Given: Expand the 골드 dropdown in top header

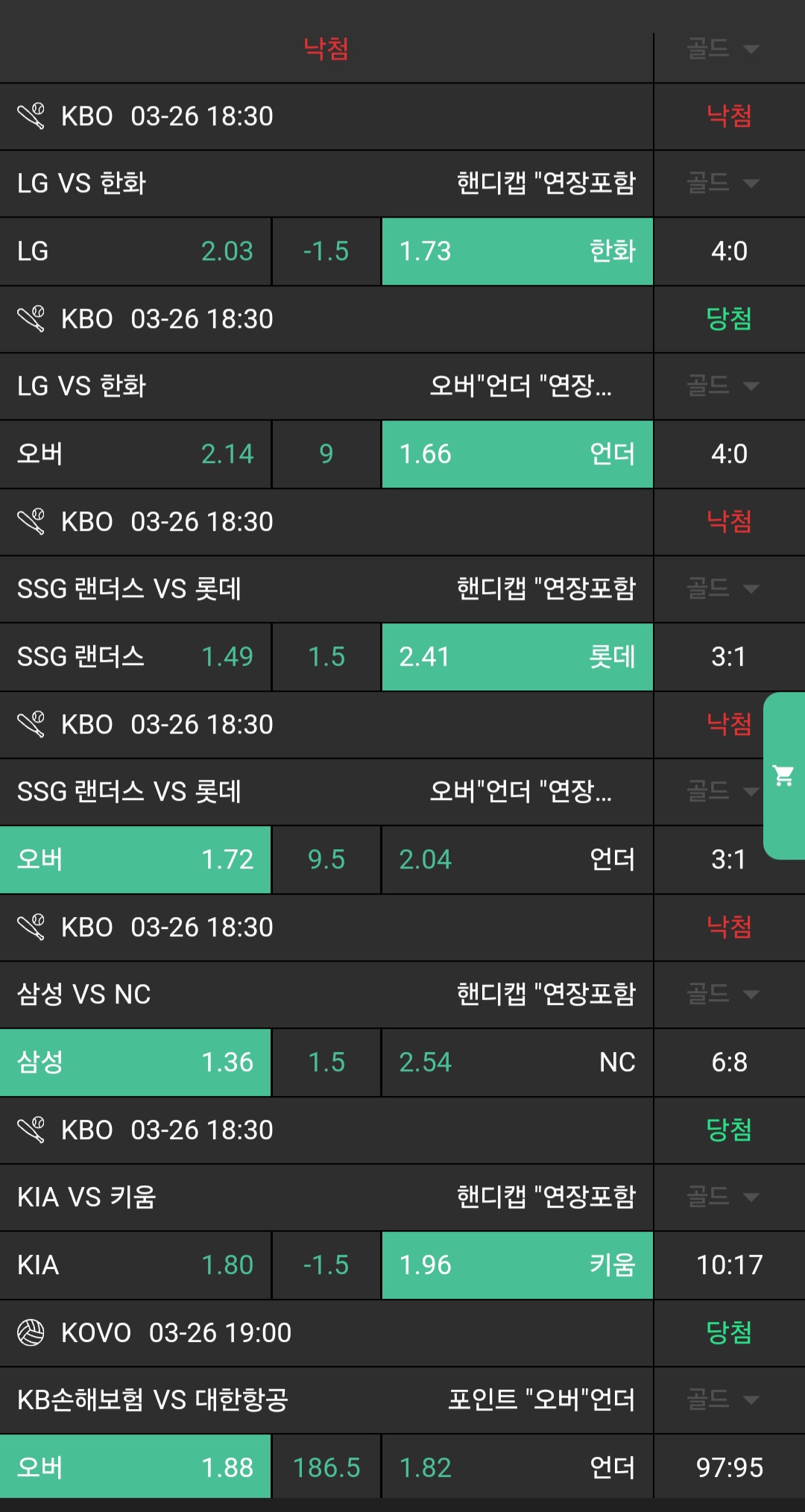Looking at the screenshot, I should click(722, 49).
